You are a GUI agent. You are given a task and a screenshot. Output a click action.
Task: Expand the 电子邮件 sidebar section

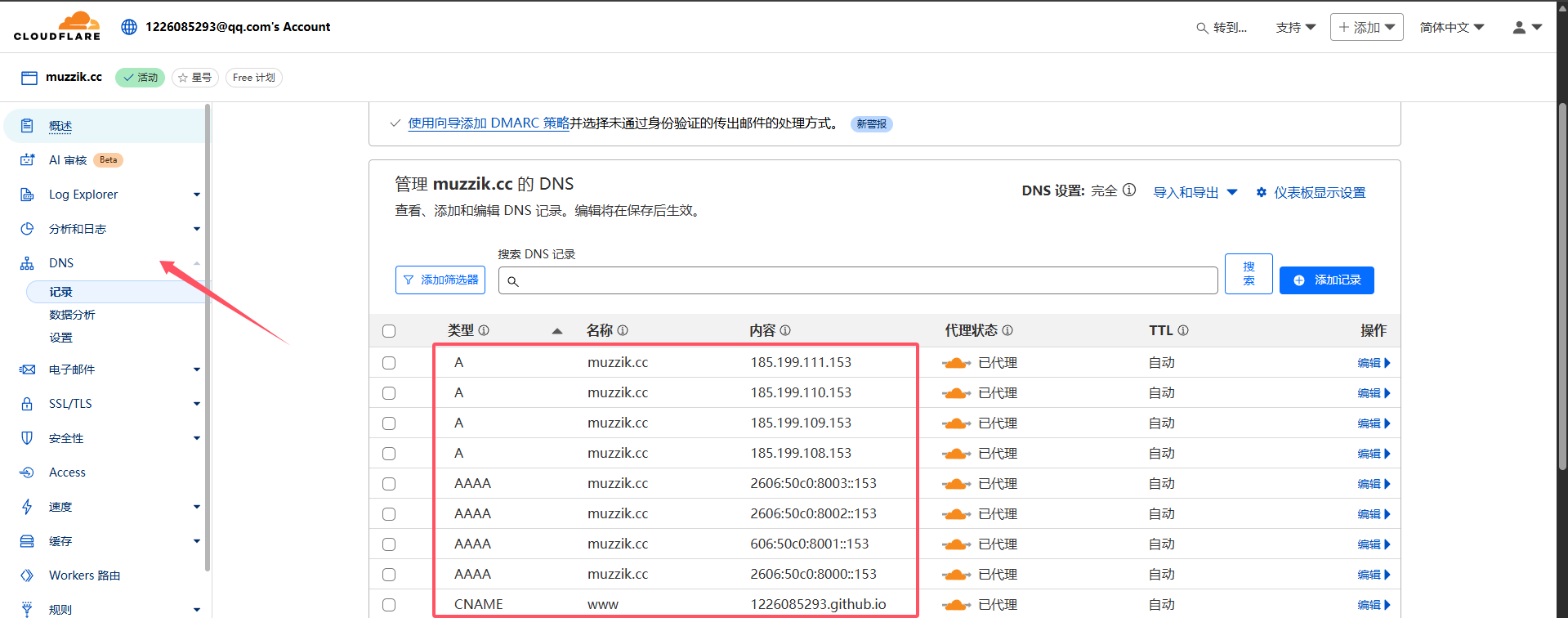pos(197,369)
